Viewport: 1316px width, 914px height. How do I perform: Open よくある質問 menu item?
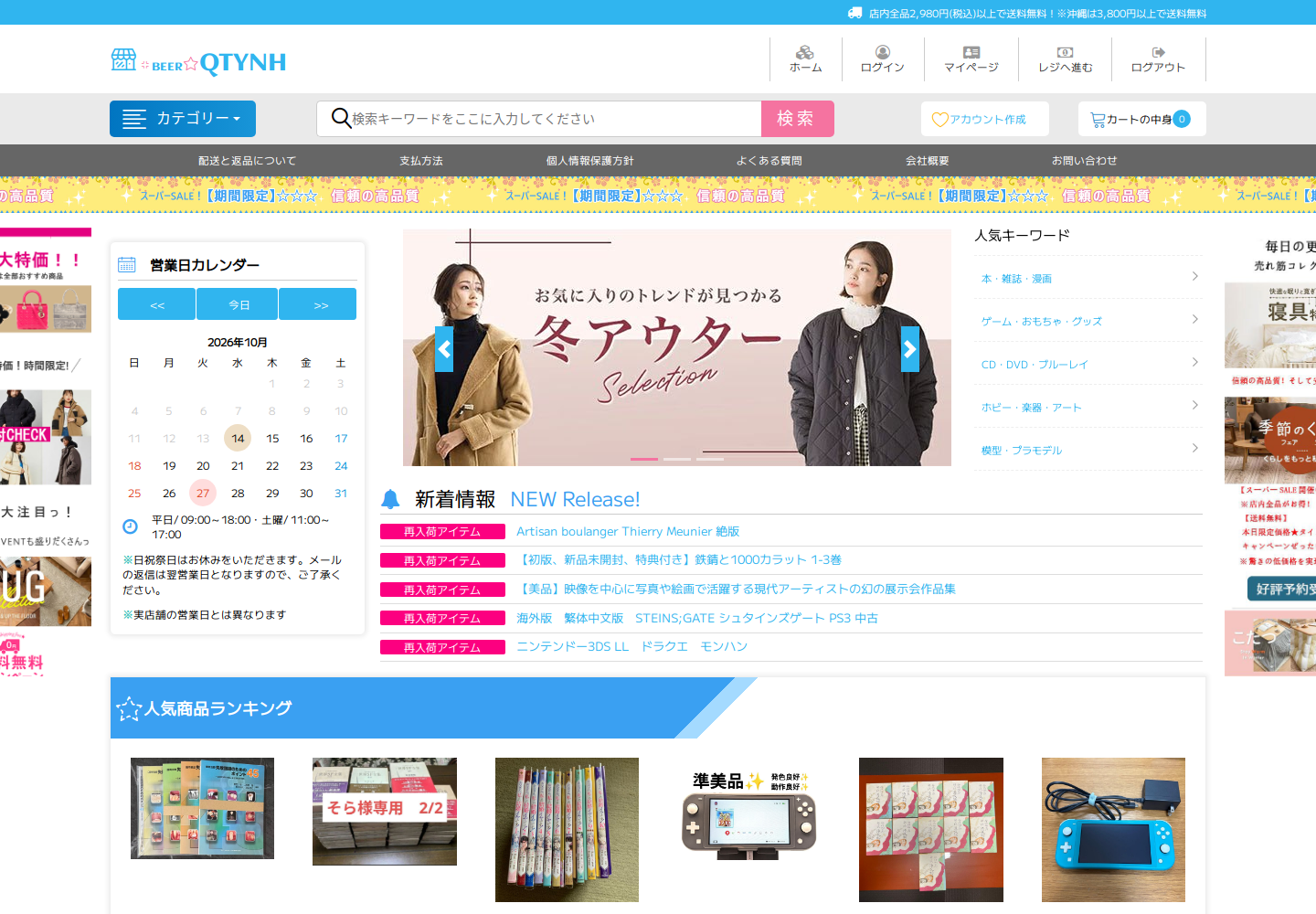pyautogui.click(x=769, y=161)
